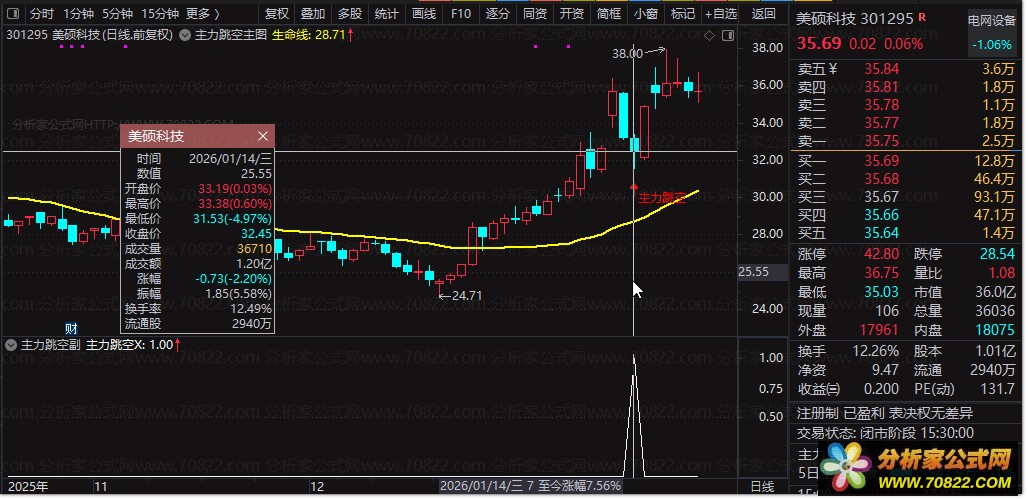The image size is (1028, 499).
Task: Click the 卖五 35.84 ask row
Action: [x=907, y=69]
